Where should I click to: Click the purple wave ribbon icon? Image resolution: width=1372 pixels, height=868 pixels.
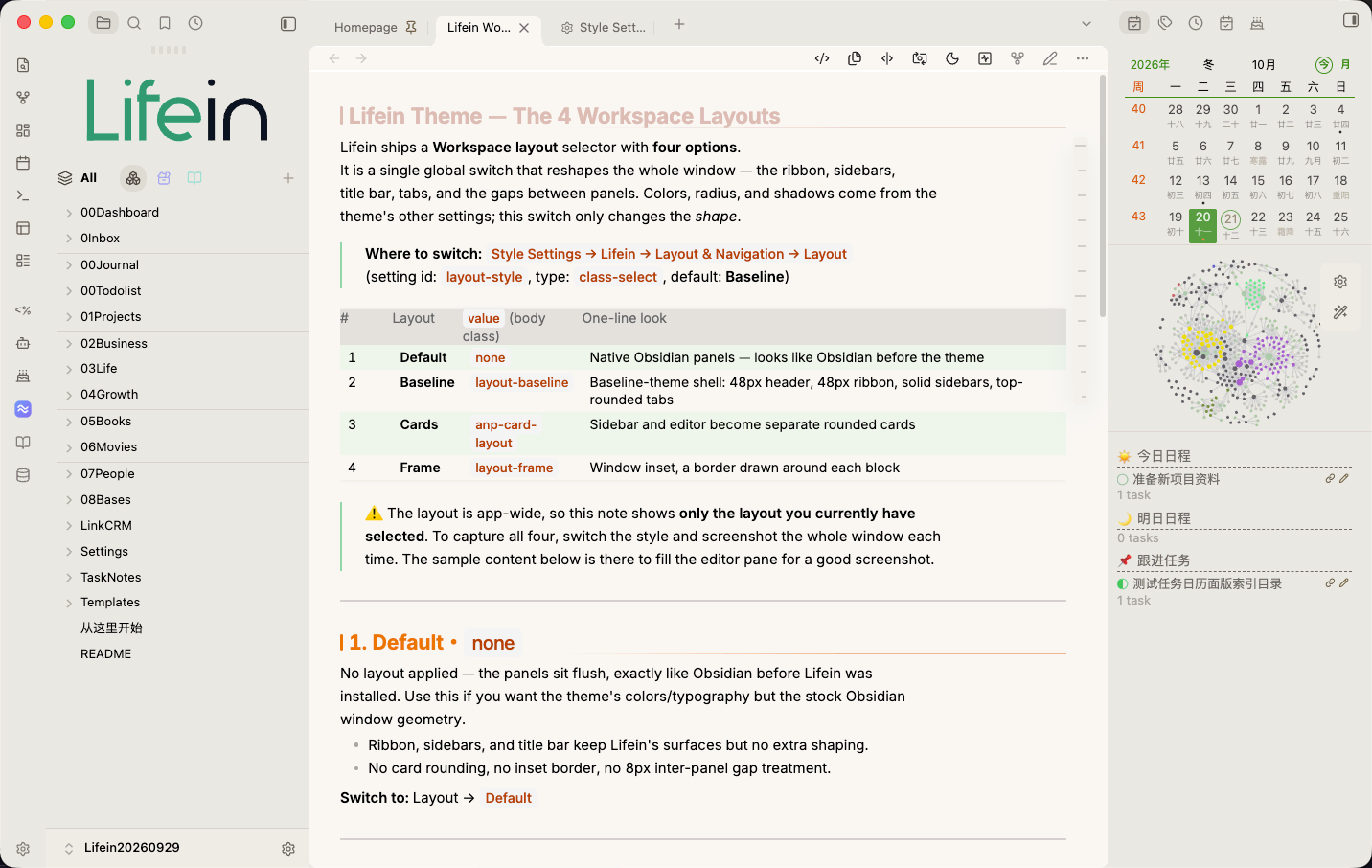coord(23,409)
